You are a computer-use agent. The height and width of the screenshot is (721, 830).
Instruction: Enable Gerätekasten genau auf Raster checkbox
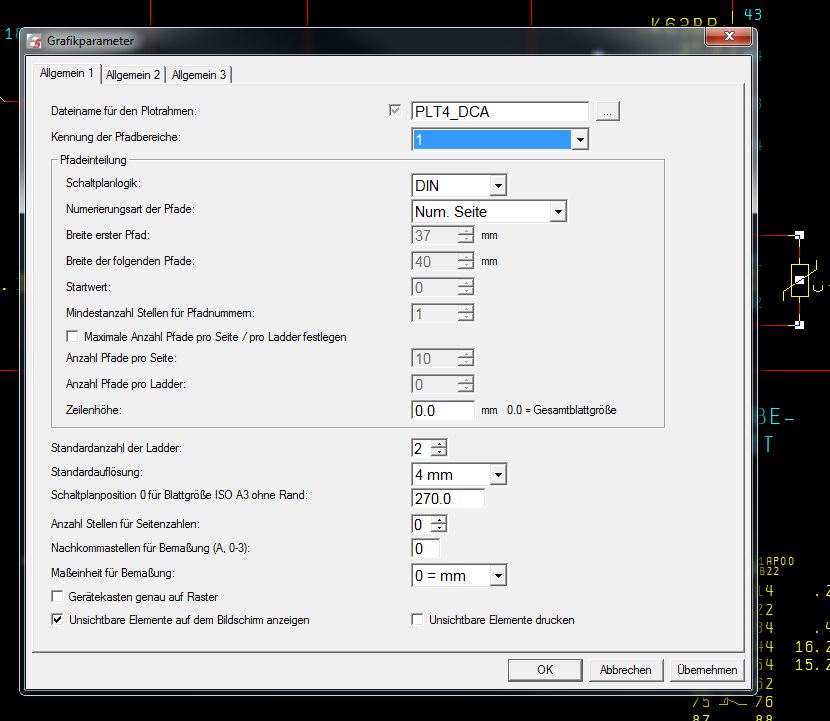click(57, 596)
